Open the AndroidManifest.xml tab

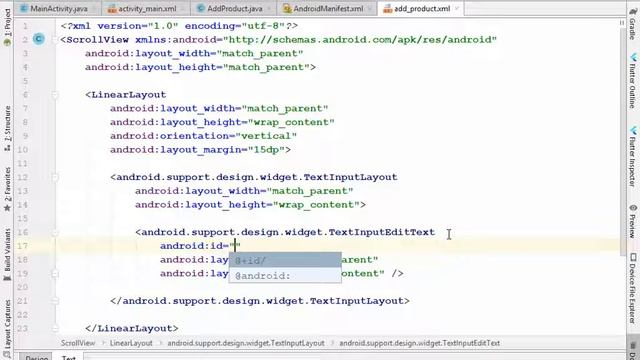[328, 8]
